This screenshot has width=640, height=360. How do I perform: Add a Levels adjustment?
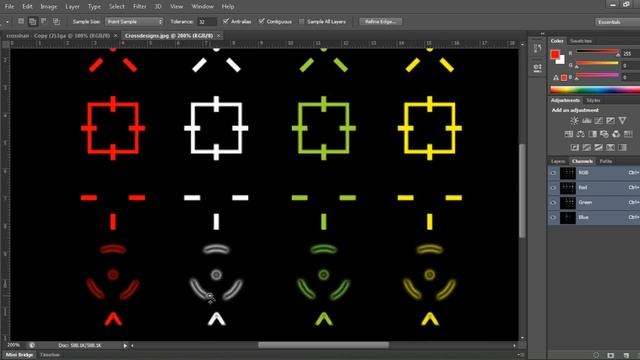pos(587,120)
